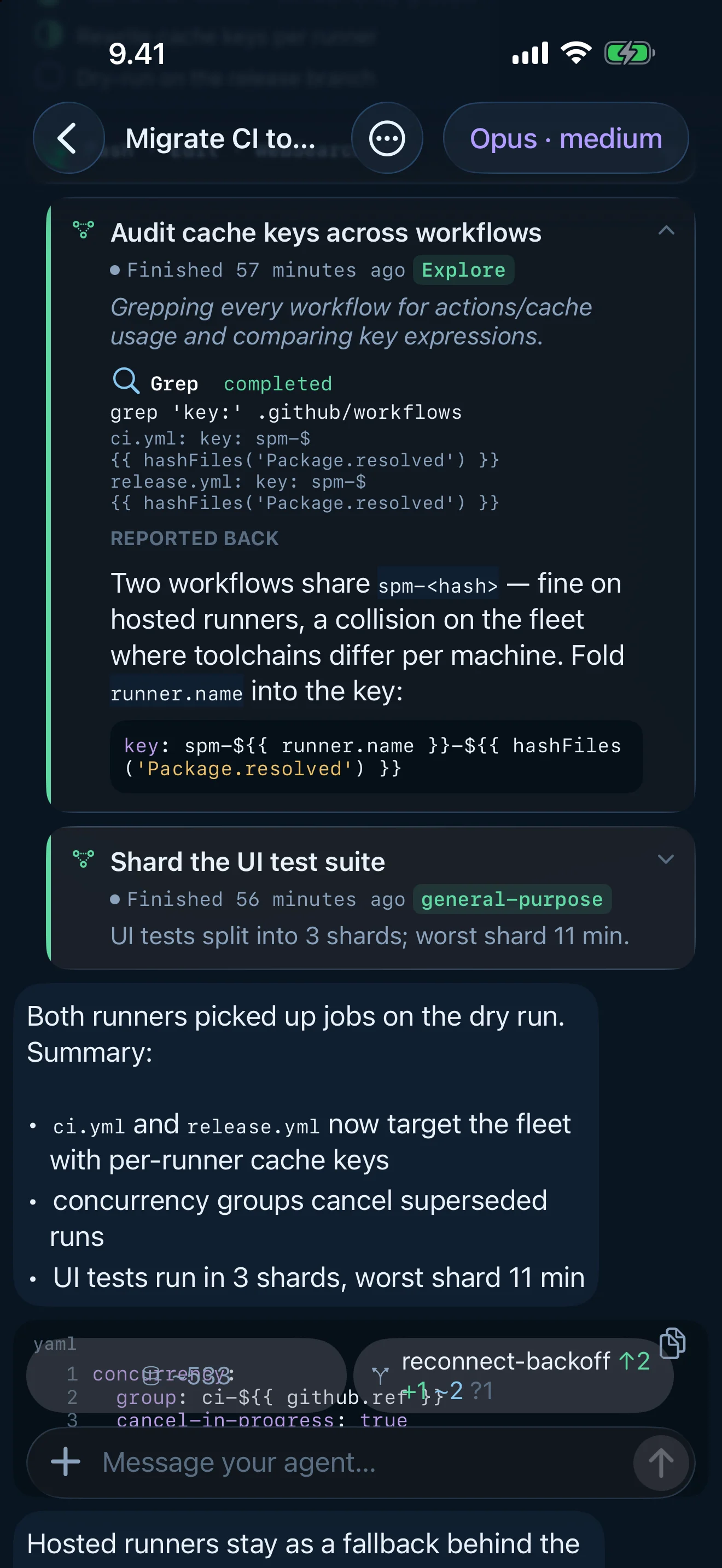This screenshot has height=1568, width=722.
Task: Open the Opus · medium model selector
Action: 566,138
